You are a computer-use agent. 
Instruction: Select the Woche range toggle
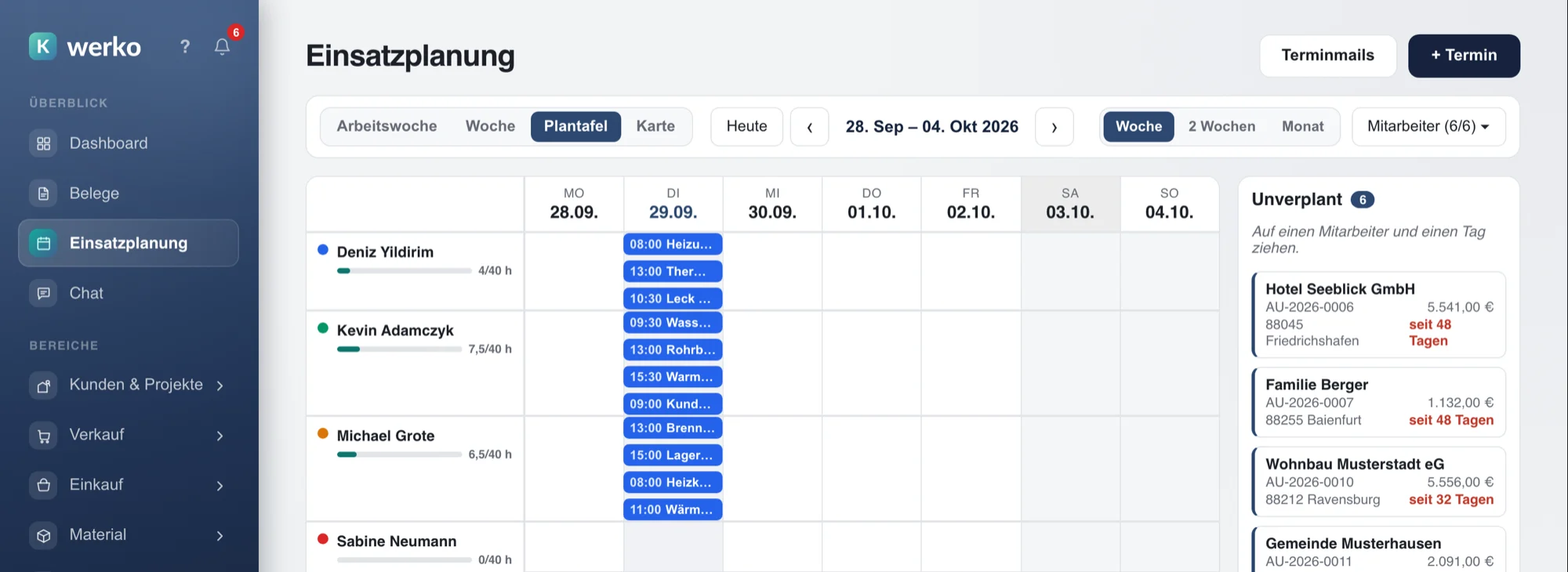(x=1138, y=127)
